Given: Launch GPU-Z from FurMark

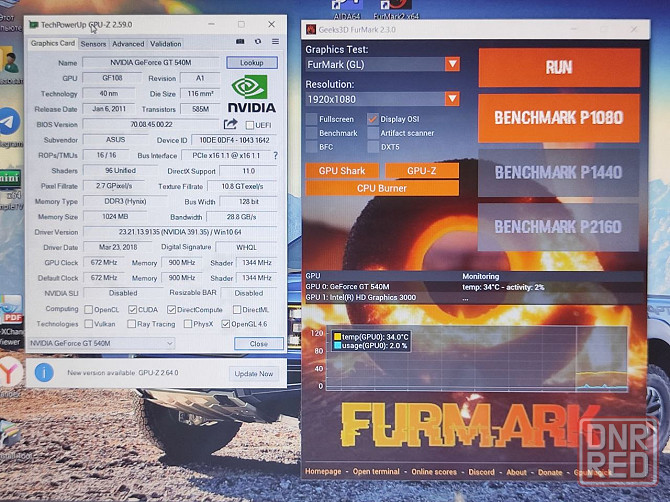Looking at the screenshot, I should click(422, 170).
